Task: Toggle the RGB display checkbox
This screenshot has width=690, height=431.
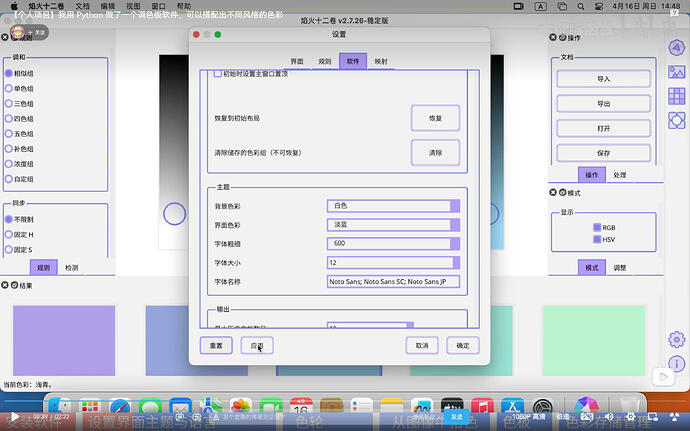Action: click(598, 227)
